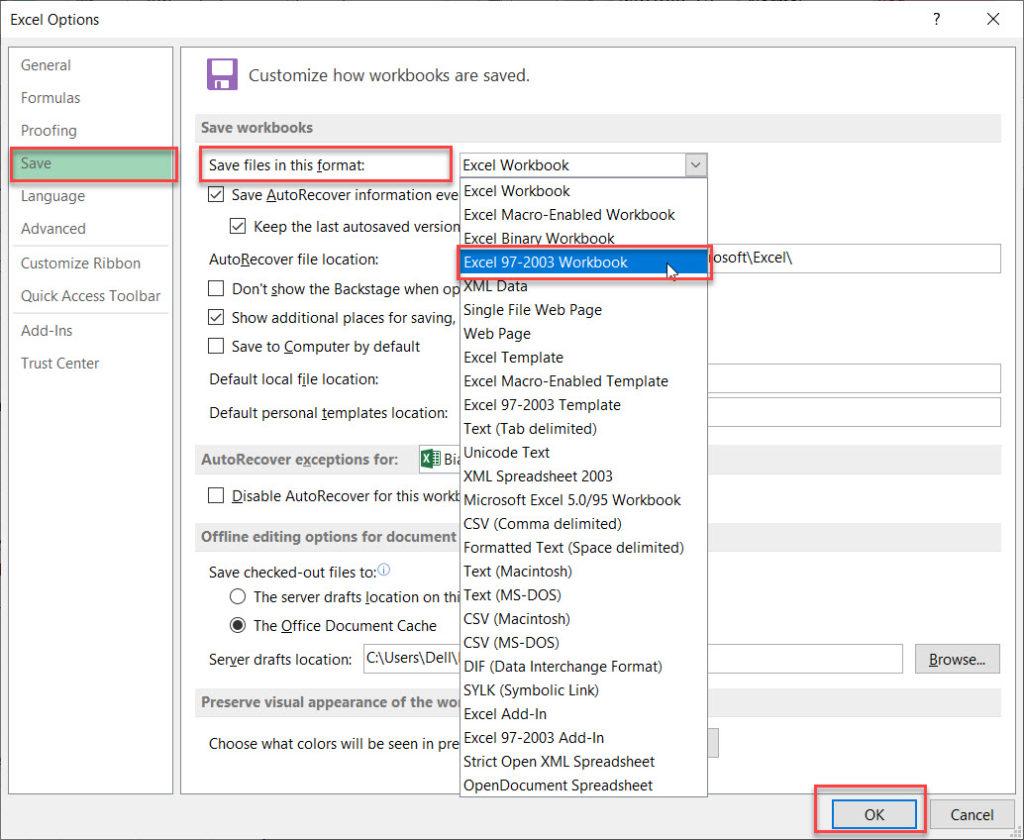Viewport: 1024px width, 840px height.
Task: Select Excel 97-2003 Workbook format
Action: (584, 262)
